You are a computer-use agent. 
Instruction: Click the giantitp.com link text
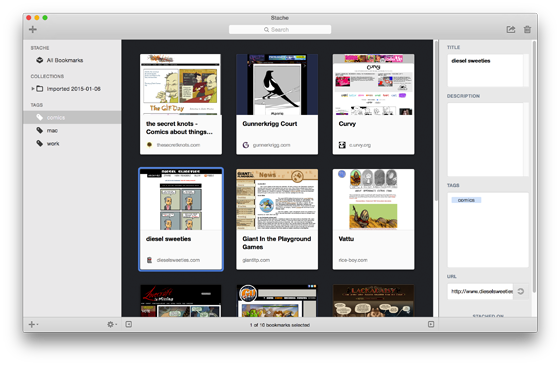[x=256, y=260]
